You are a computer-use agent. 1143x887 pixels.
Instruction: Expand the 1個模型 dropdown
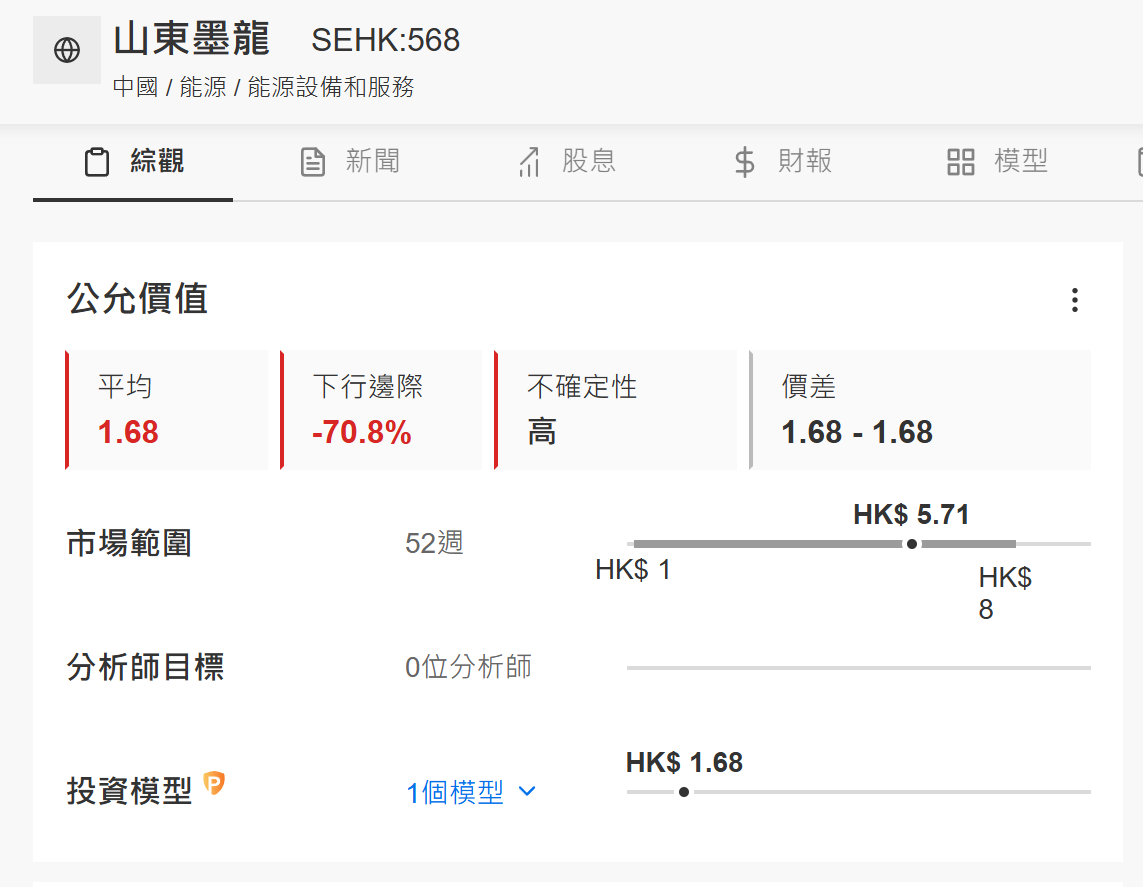(471, 792)
